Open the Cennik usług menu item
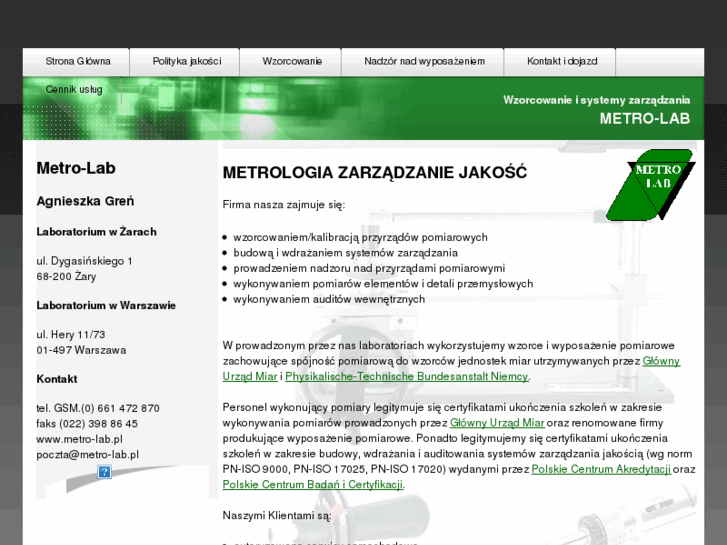The height and width of the screenshot is (545, 727). [x=73, y=90]
